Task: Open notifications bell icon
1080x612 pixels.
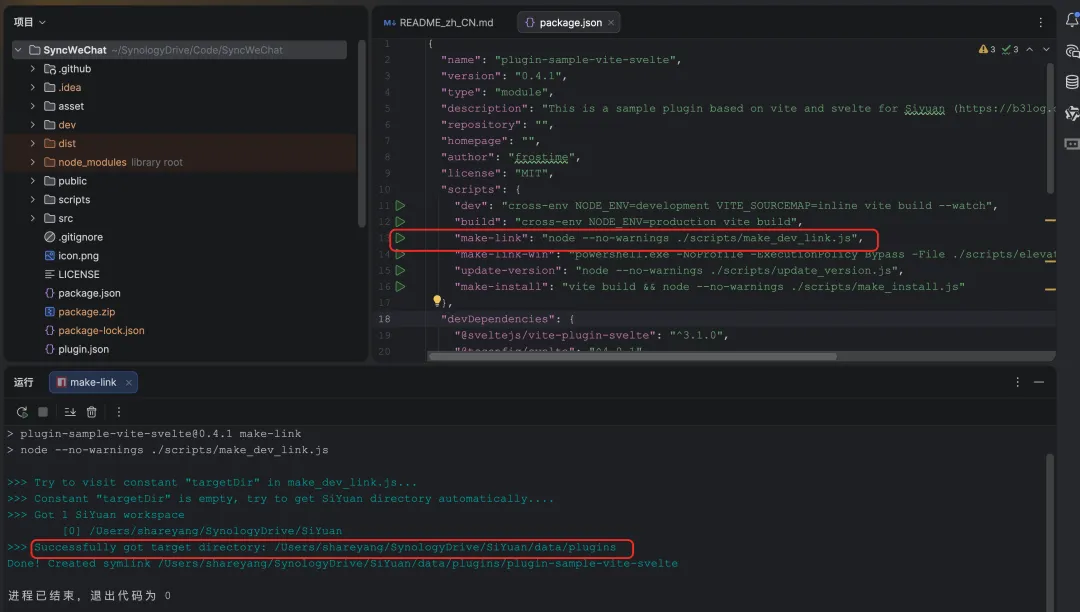Action: click(x=1072, y=21)
